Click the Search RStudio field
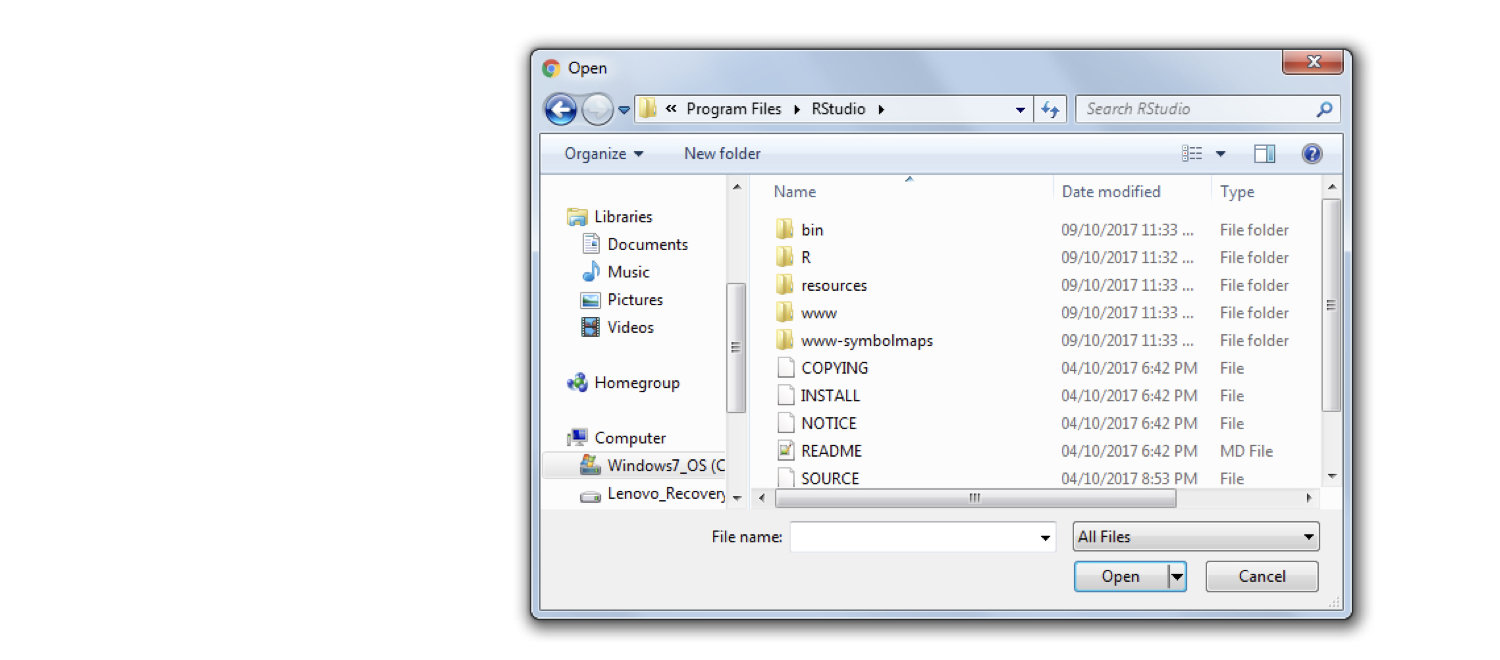This screenshot has height=660, width=1500. pos(1207,109)
